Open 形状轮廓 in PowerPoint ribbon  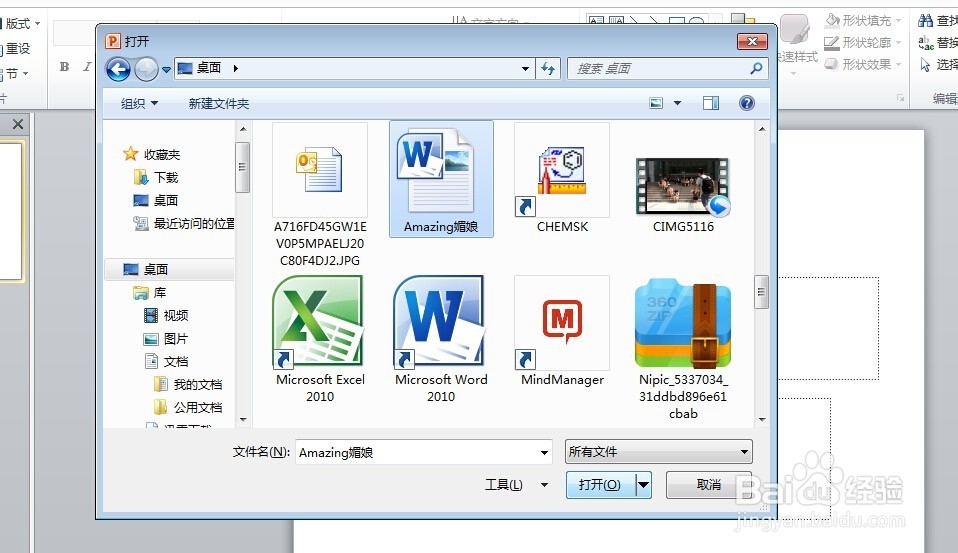pos(863,42)
